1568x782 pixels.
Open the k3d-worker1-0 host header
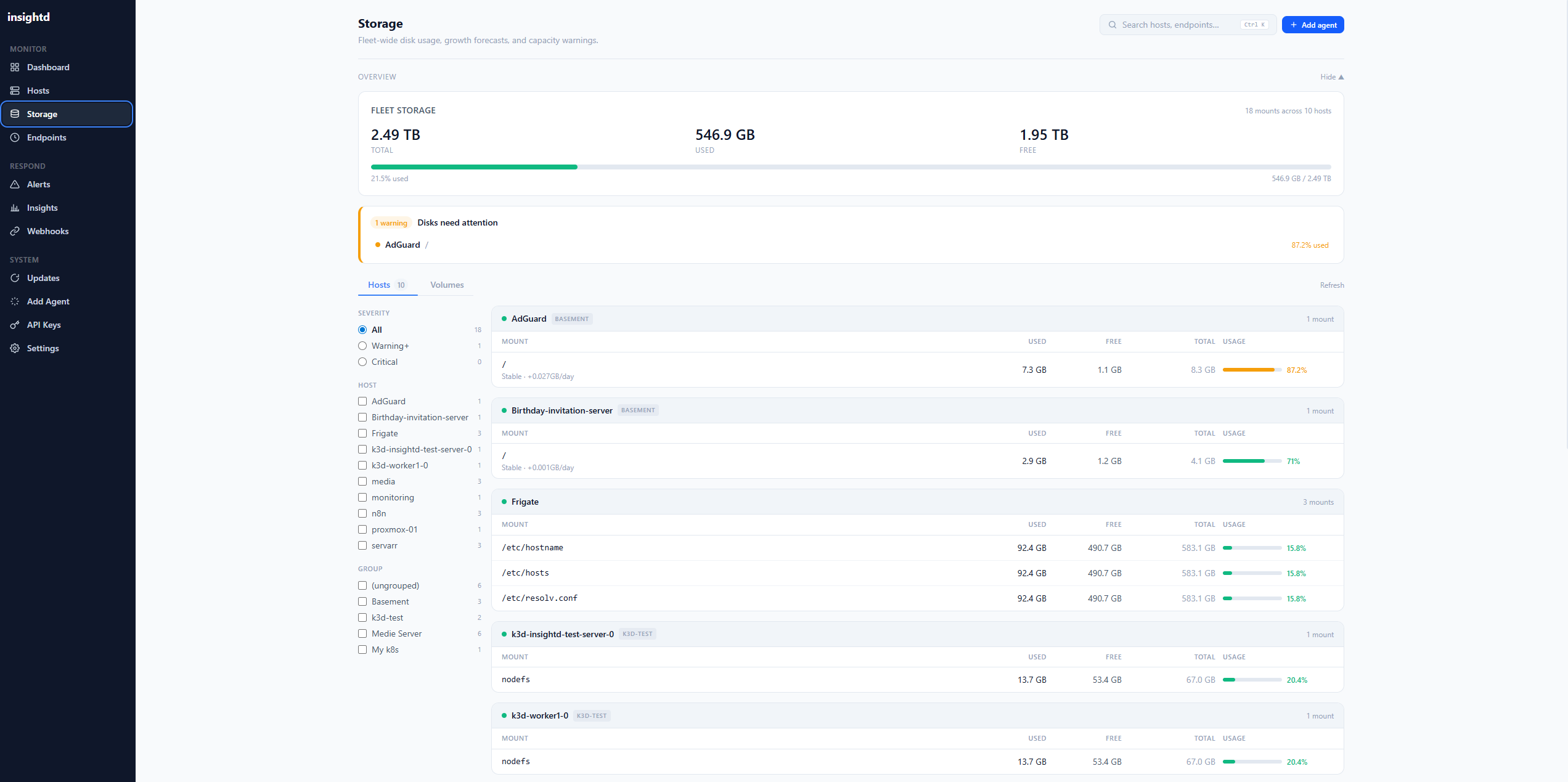click(917, 715)
